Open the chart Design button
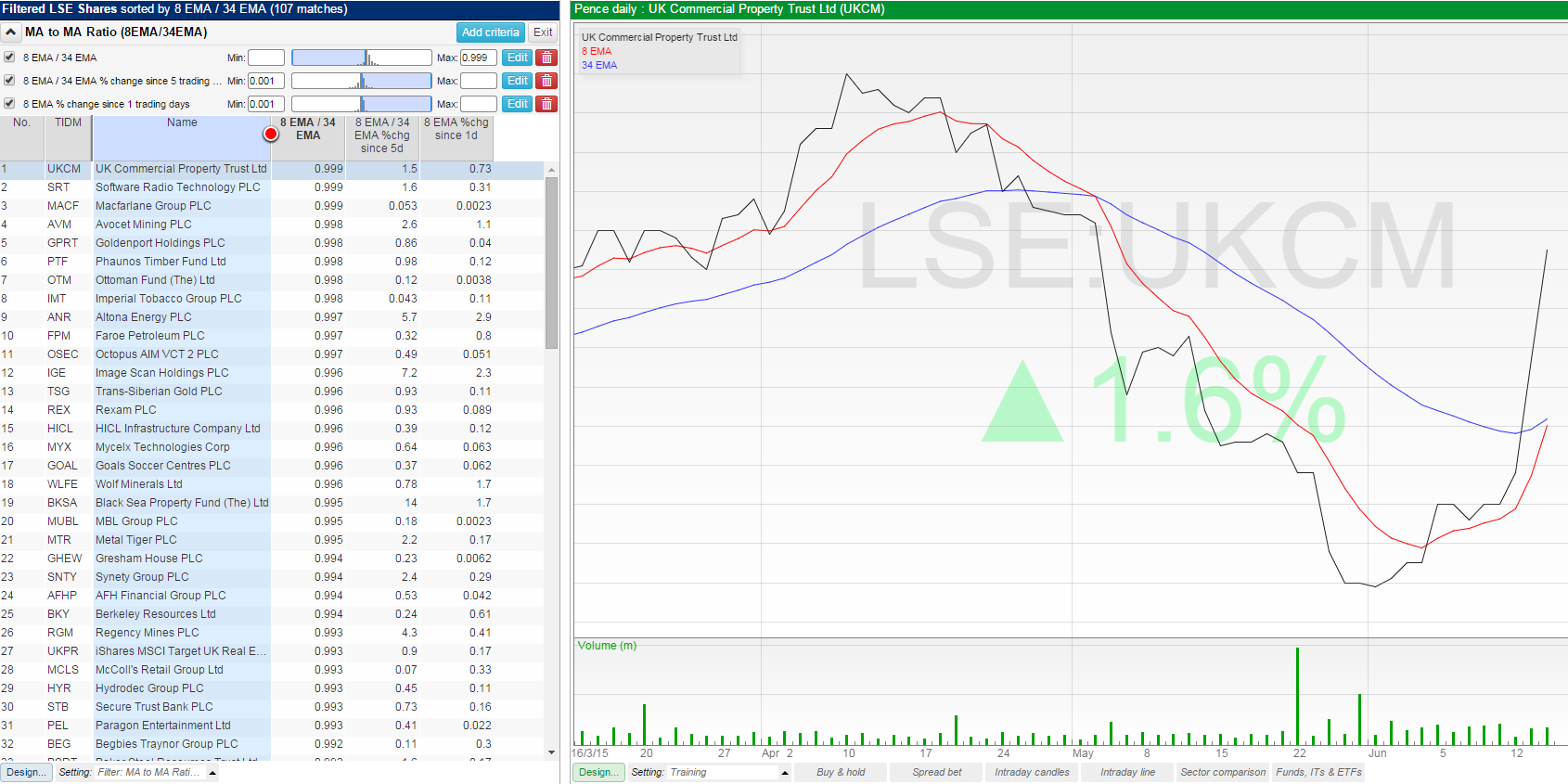 click(x=598, y=772)
